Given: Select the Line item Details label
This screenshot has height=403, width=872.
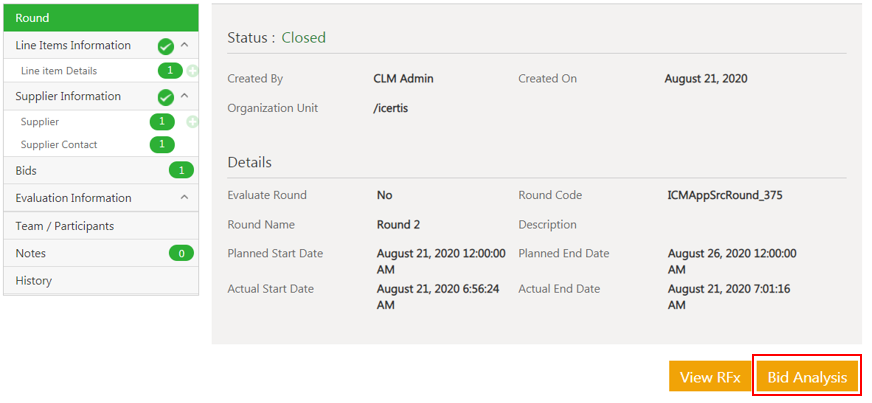Looking at the screenshot, I should coord(59,71).
